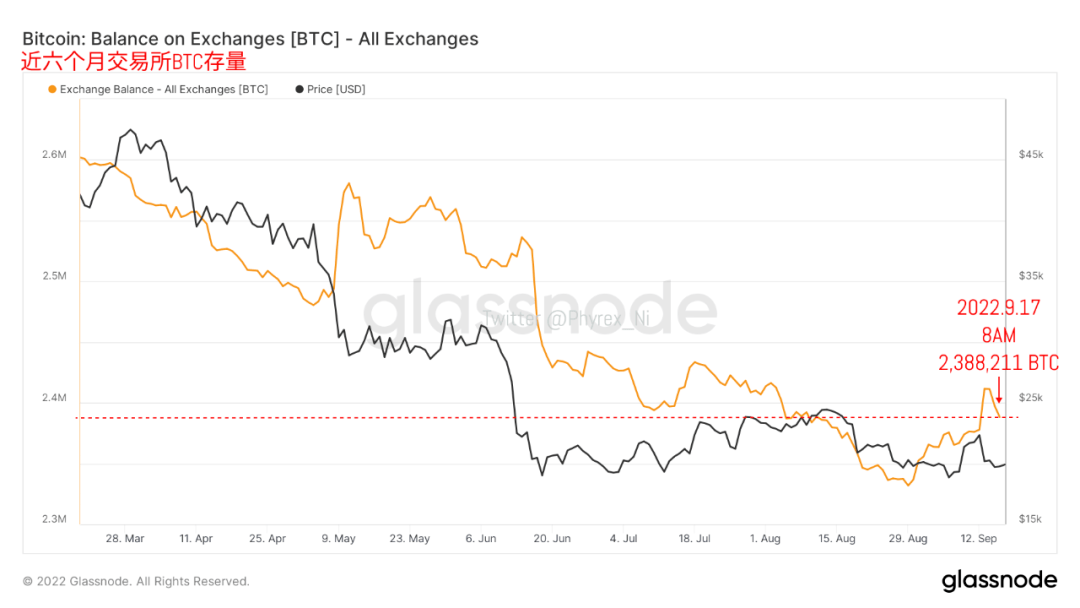
Task: Click the 2.6M left axis label
Action: pyautogui.click(x=54, y=155)
